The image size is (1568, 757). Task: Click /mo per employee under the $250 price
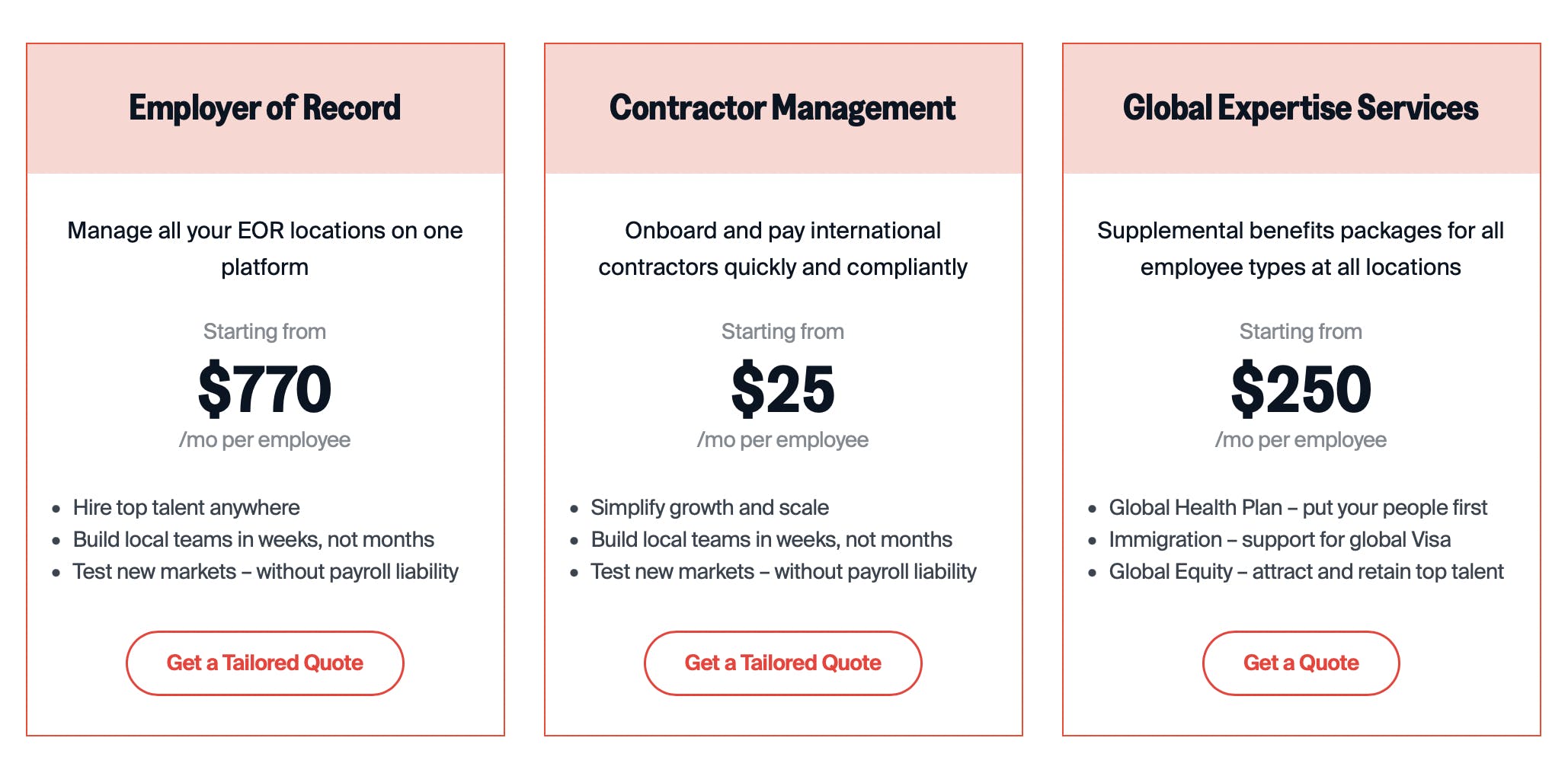point(1301,439)
